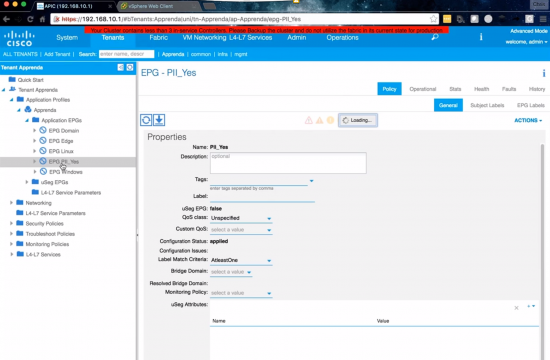Click the Apprenda application profile icon

(28, 109)
